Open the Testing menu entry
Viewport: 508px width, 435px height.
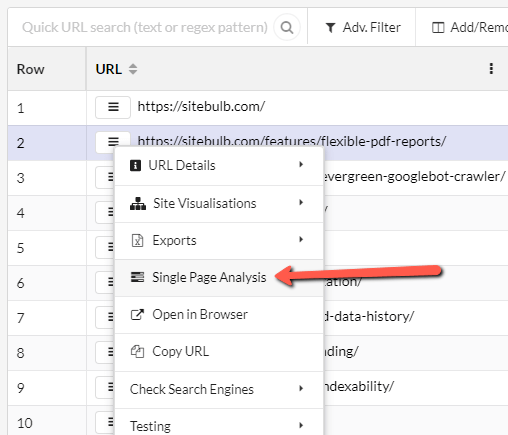tap(219, 422)
